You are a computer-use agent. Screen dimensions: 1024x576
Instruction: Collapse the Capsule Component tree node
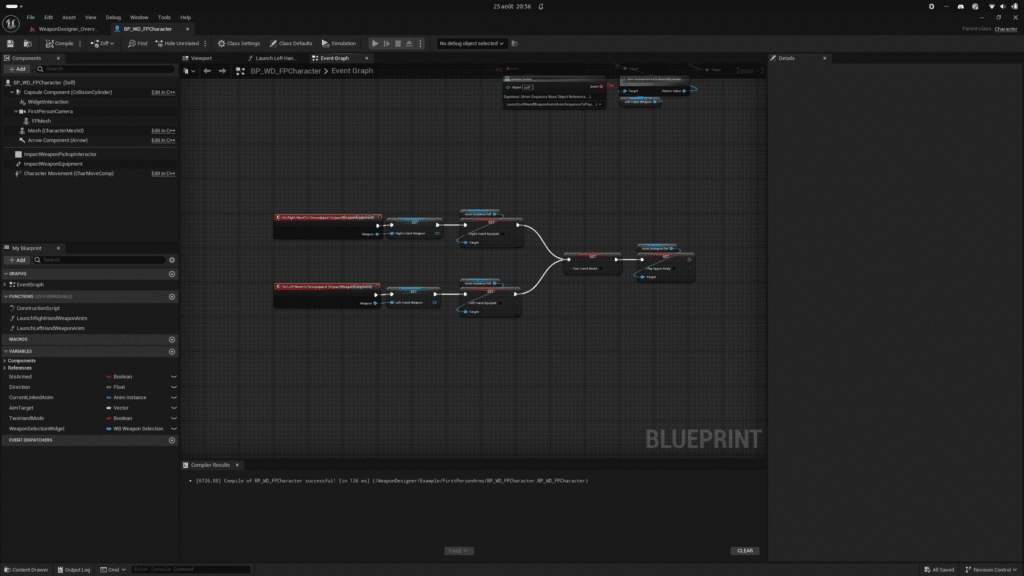click(x=12, y=93)
